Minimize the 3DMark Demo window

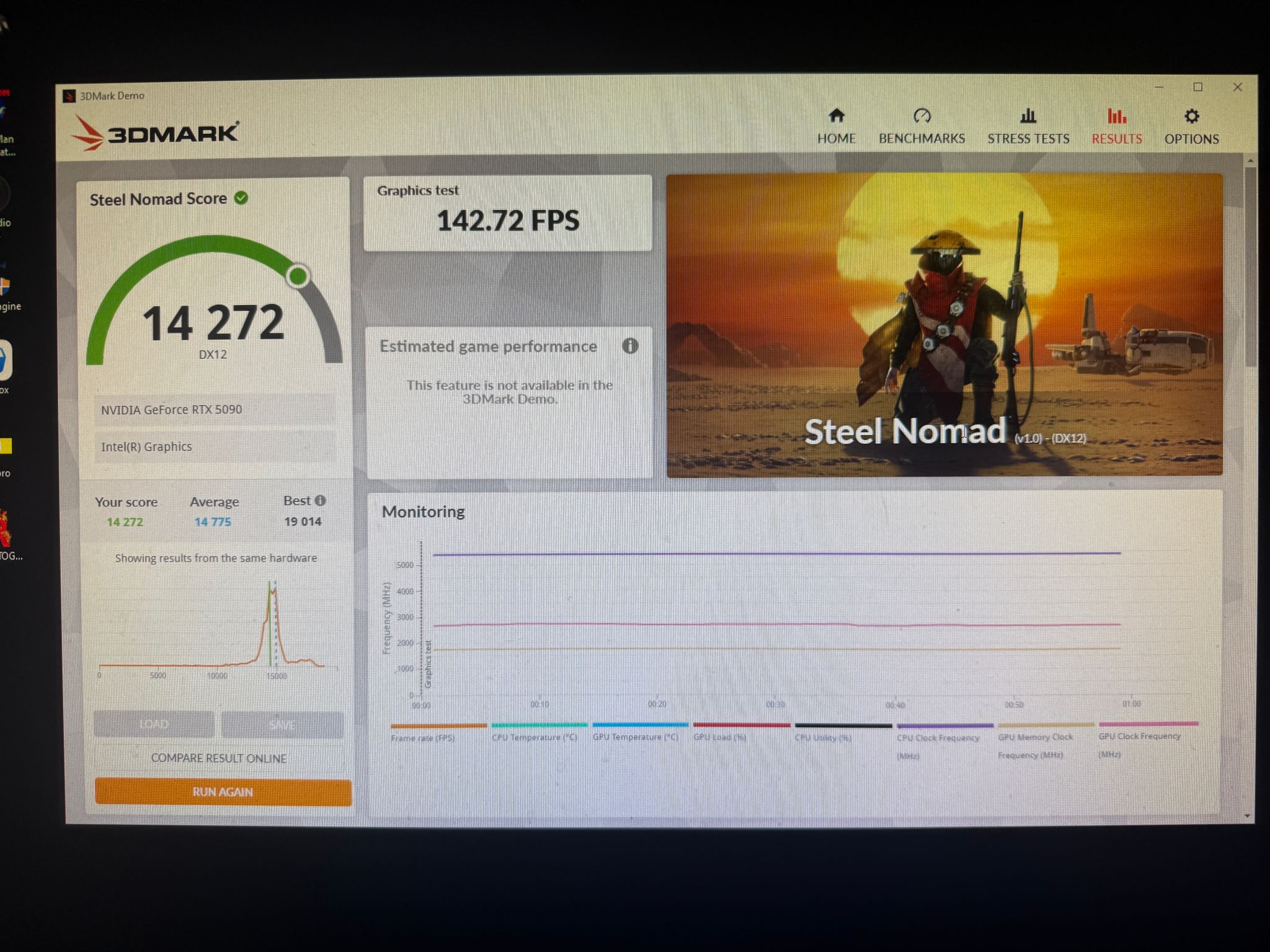pos(1158,87)
